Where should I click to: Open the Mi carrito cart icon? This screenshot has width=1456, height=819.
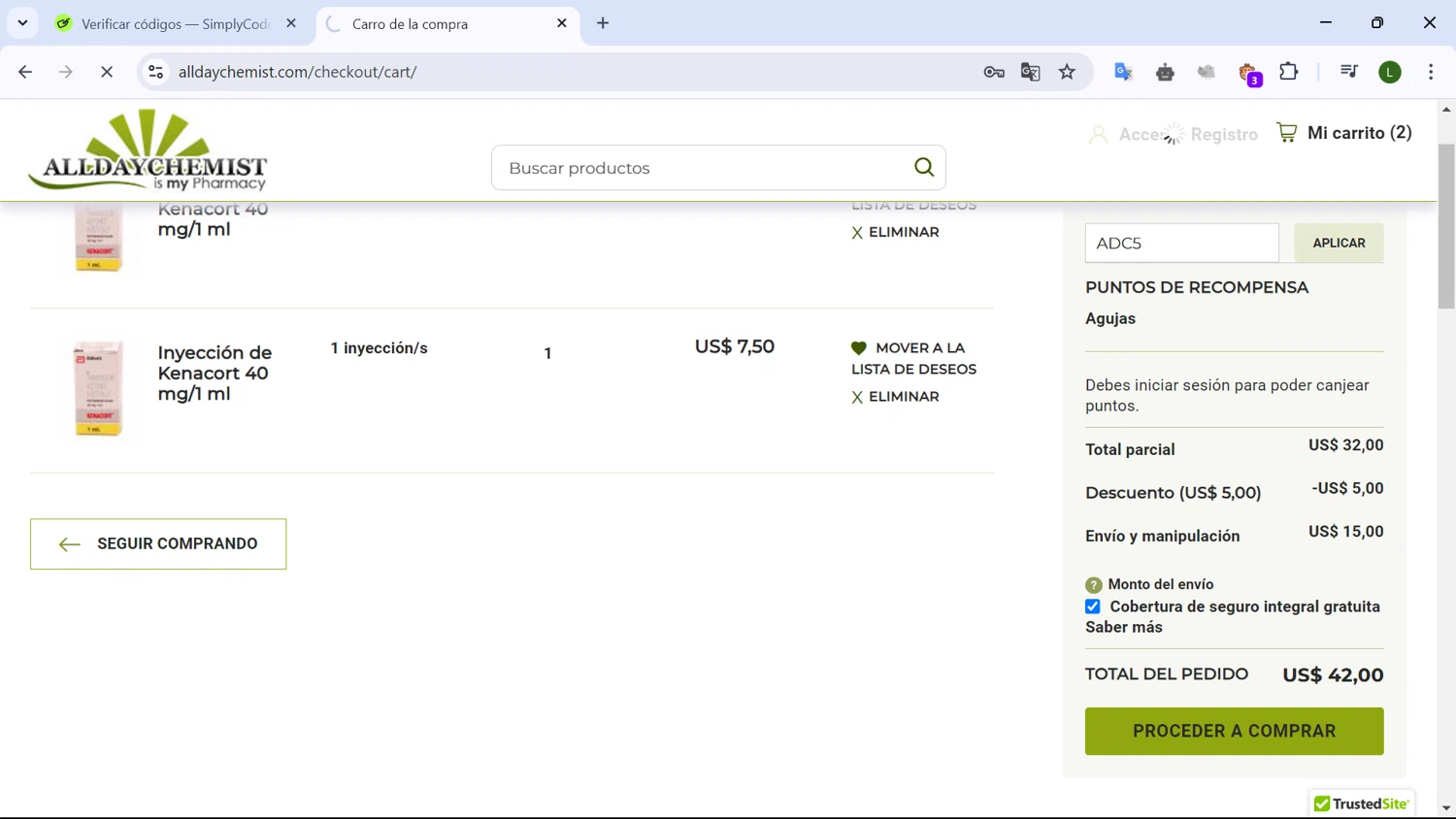tap(1287, 133)
